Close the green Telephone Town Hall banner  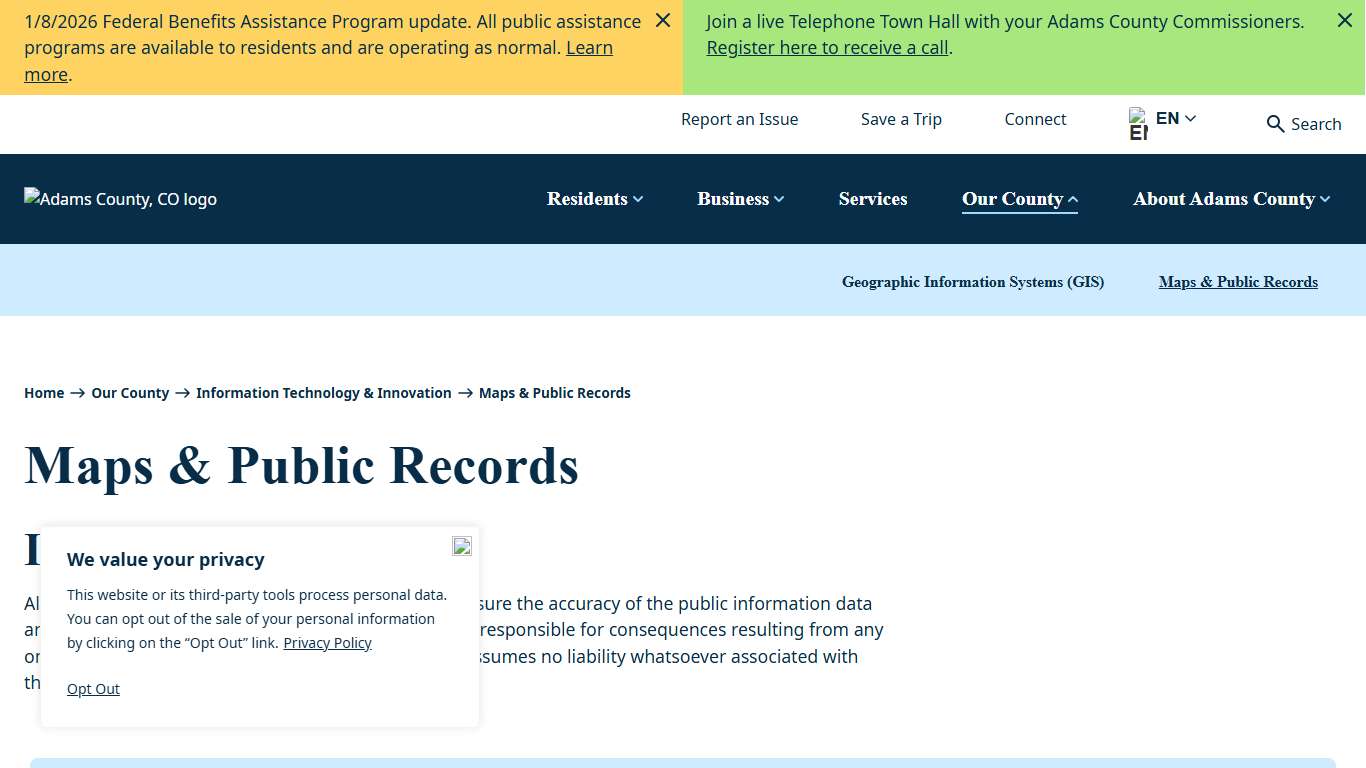point(1345,20)
